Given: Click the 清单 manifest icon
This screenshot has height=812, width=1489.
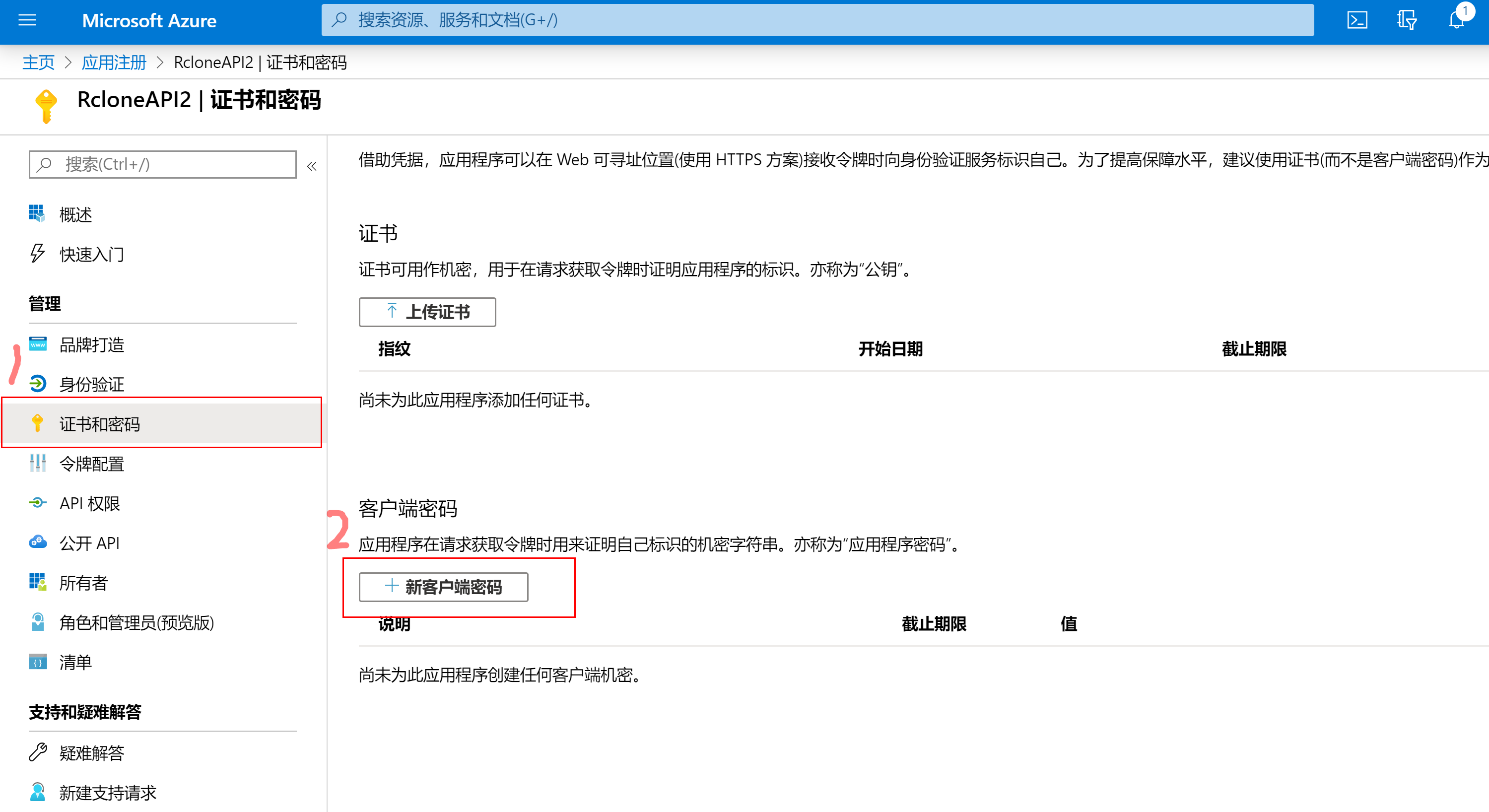Looking at the screenshot, I should click(38, 662).
